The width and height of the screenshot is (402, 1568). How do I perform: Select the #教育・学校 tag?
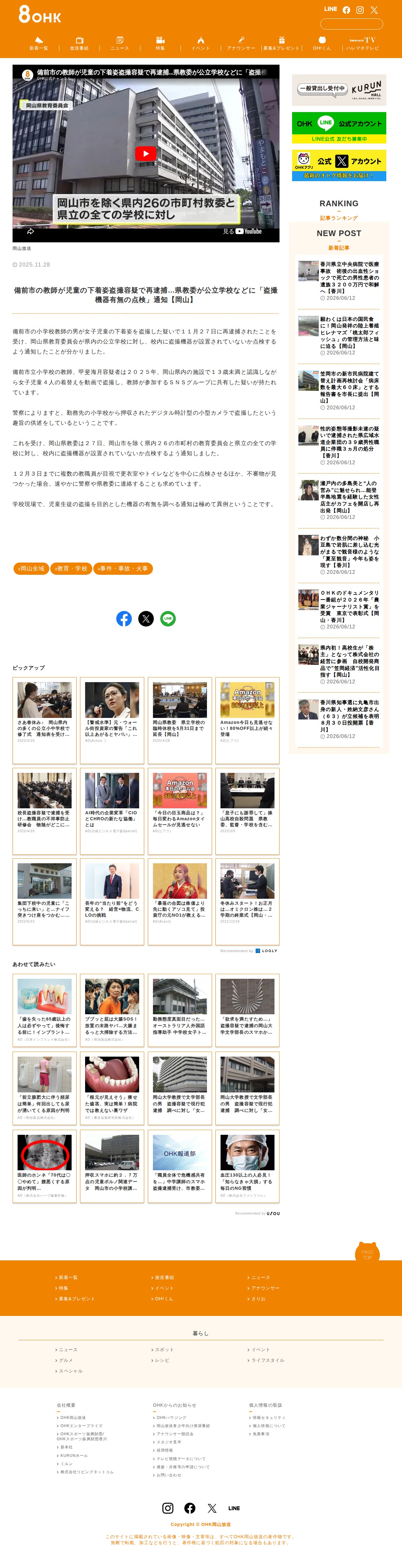click(x=71, y=568)
